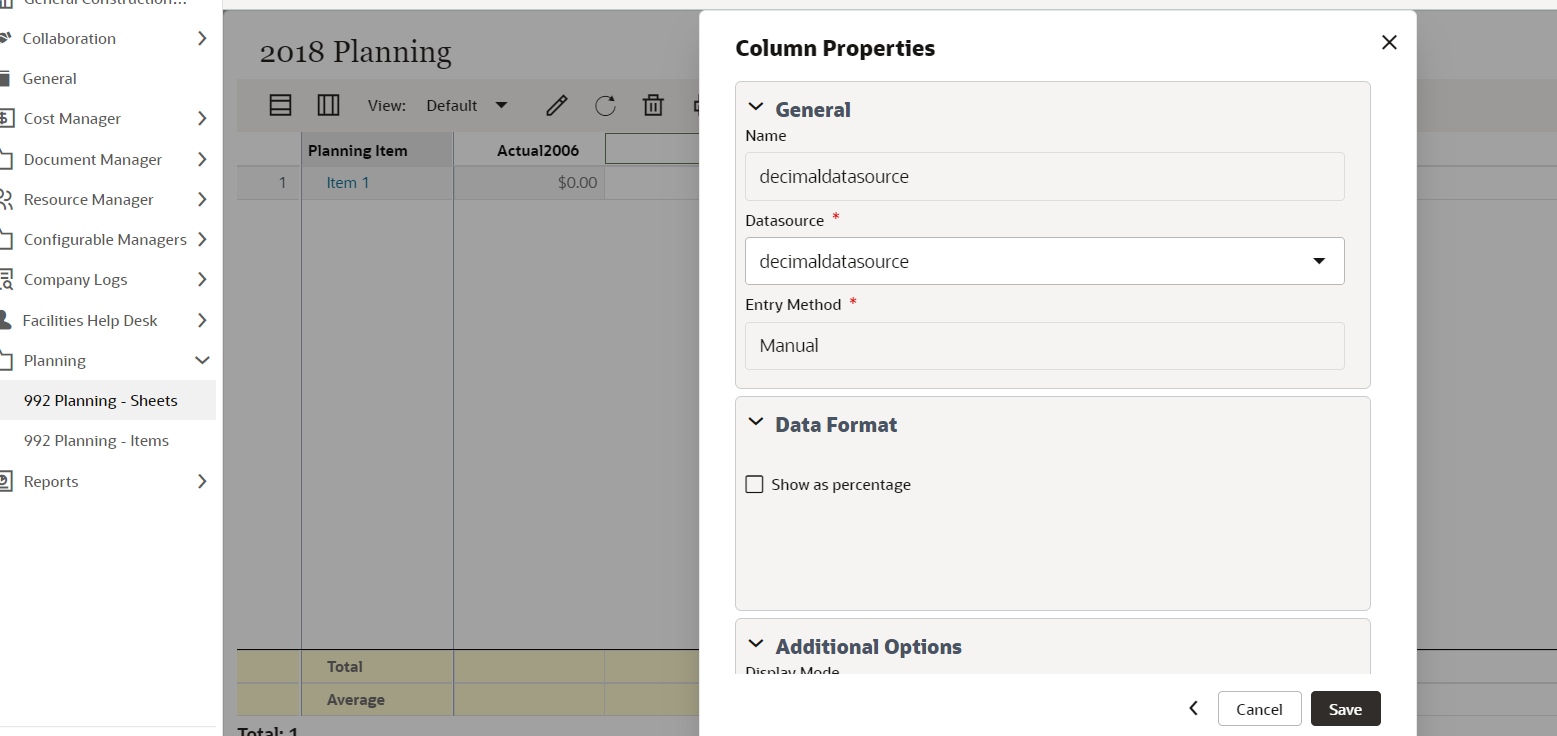
Task: Collapse the Data Format section
Action: pos(756,423)
